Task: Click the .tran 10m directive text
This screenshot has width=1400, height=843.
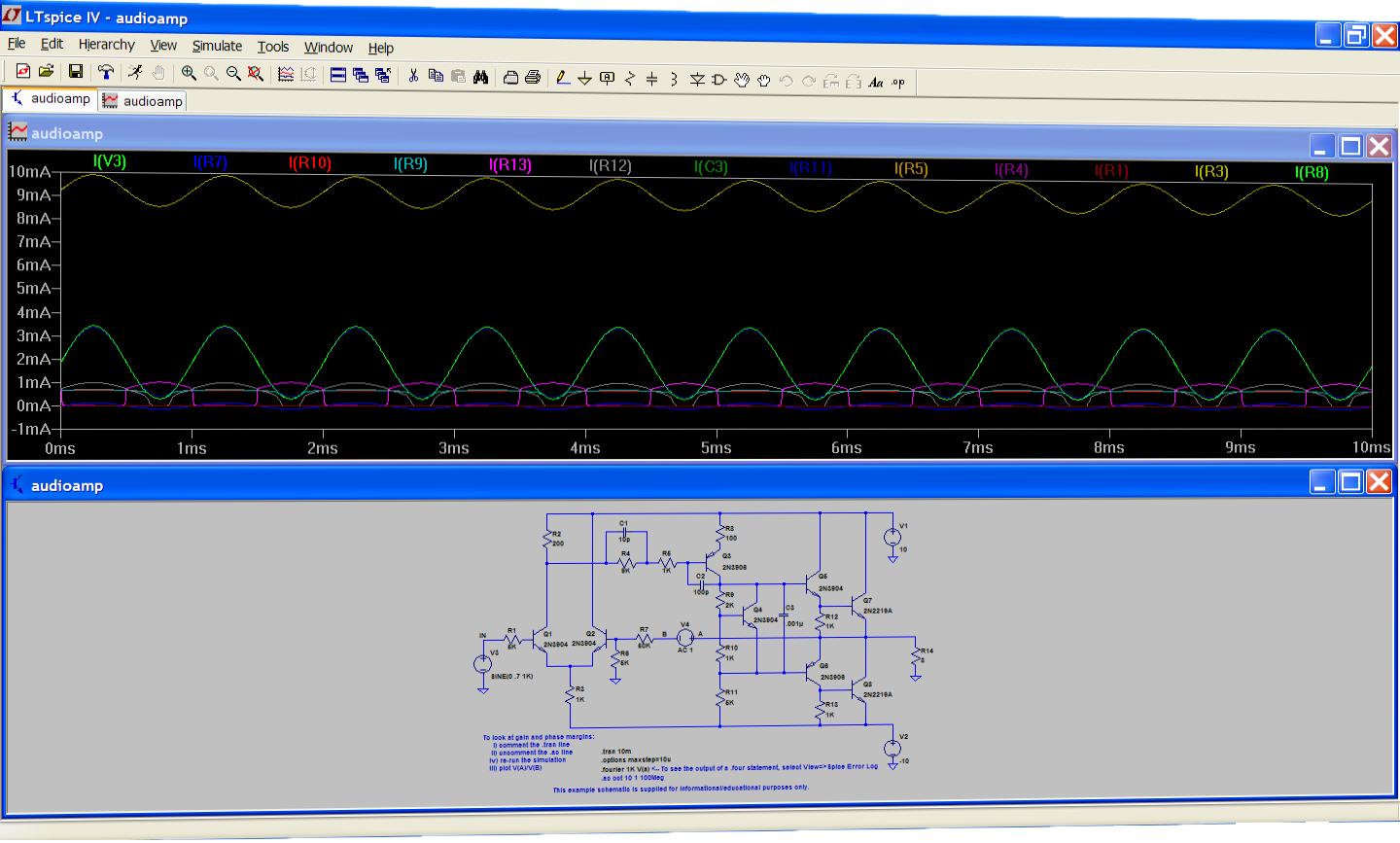Action: click(616, 752)
